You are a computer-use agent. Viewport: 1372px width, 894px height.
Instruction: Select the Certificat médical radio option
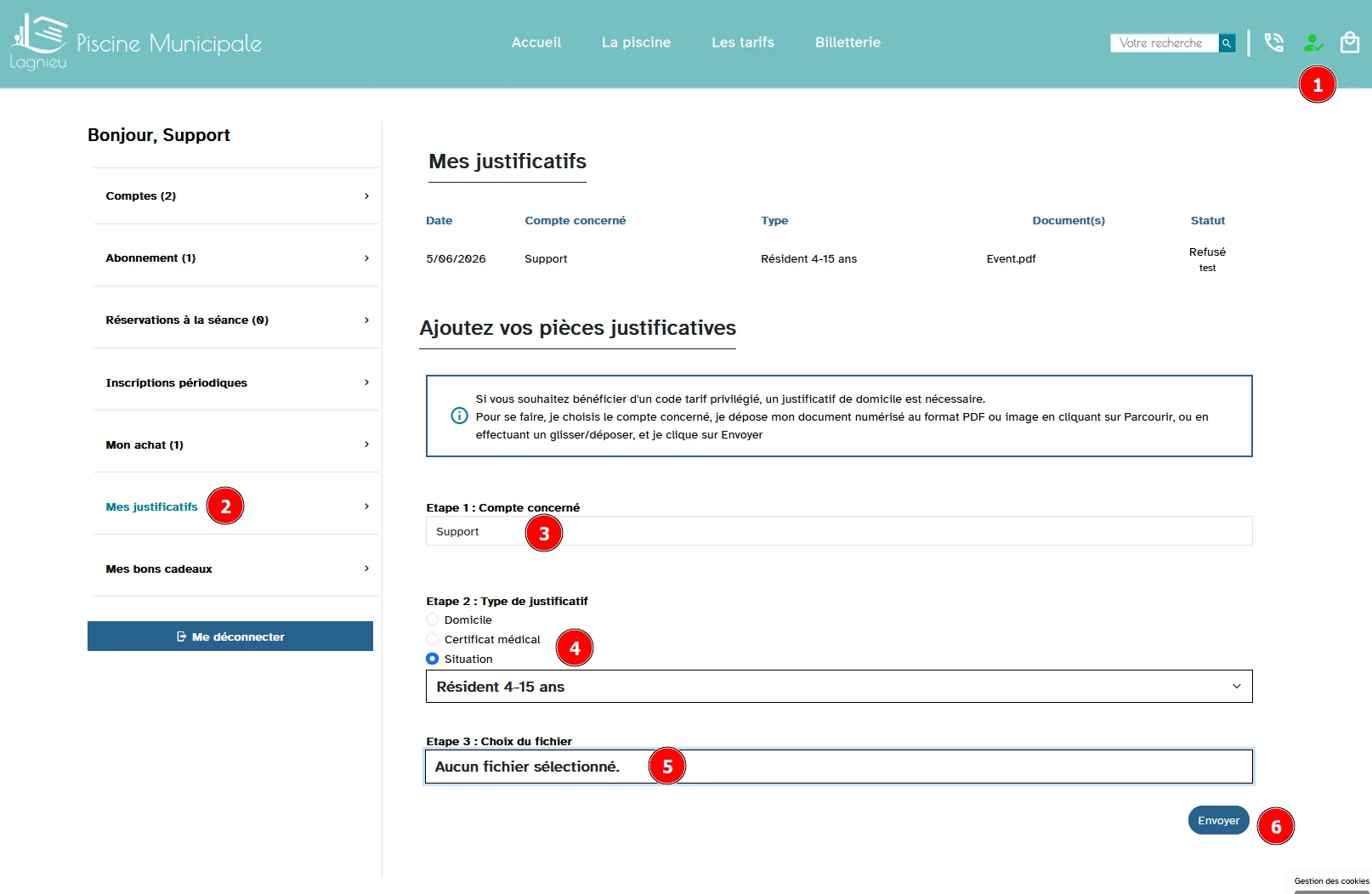tap(433, 639)
